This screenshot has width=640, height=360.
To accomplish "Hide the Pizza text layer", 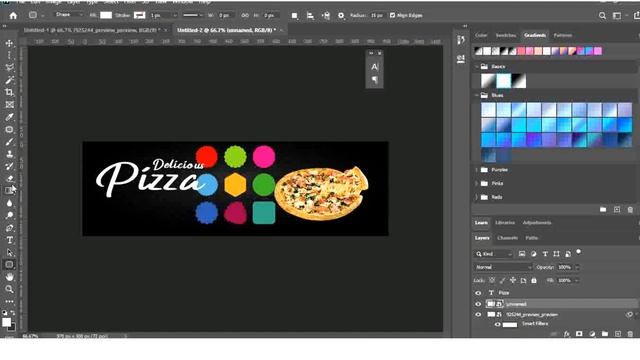I will click(x=478, y=293).
